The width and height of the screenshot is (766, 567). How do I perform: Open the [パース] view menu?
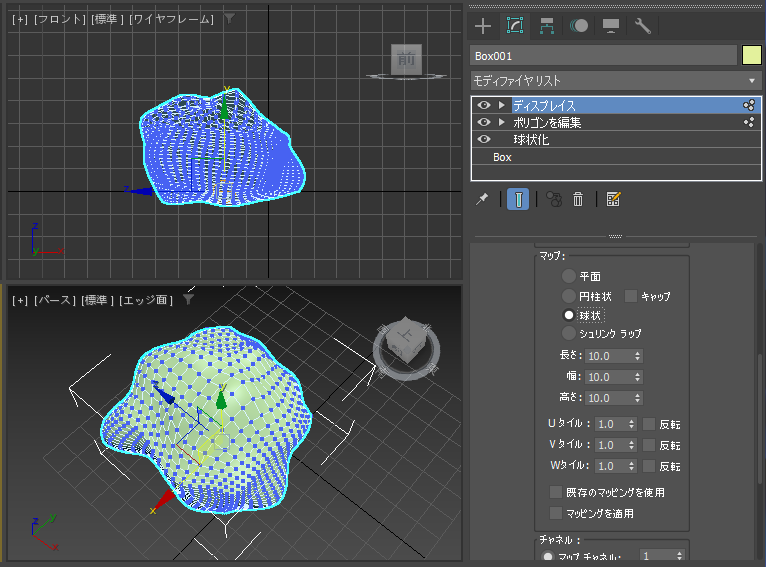pyautogui.click(x=54, y=300)
